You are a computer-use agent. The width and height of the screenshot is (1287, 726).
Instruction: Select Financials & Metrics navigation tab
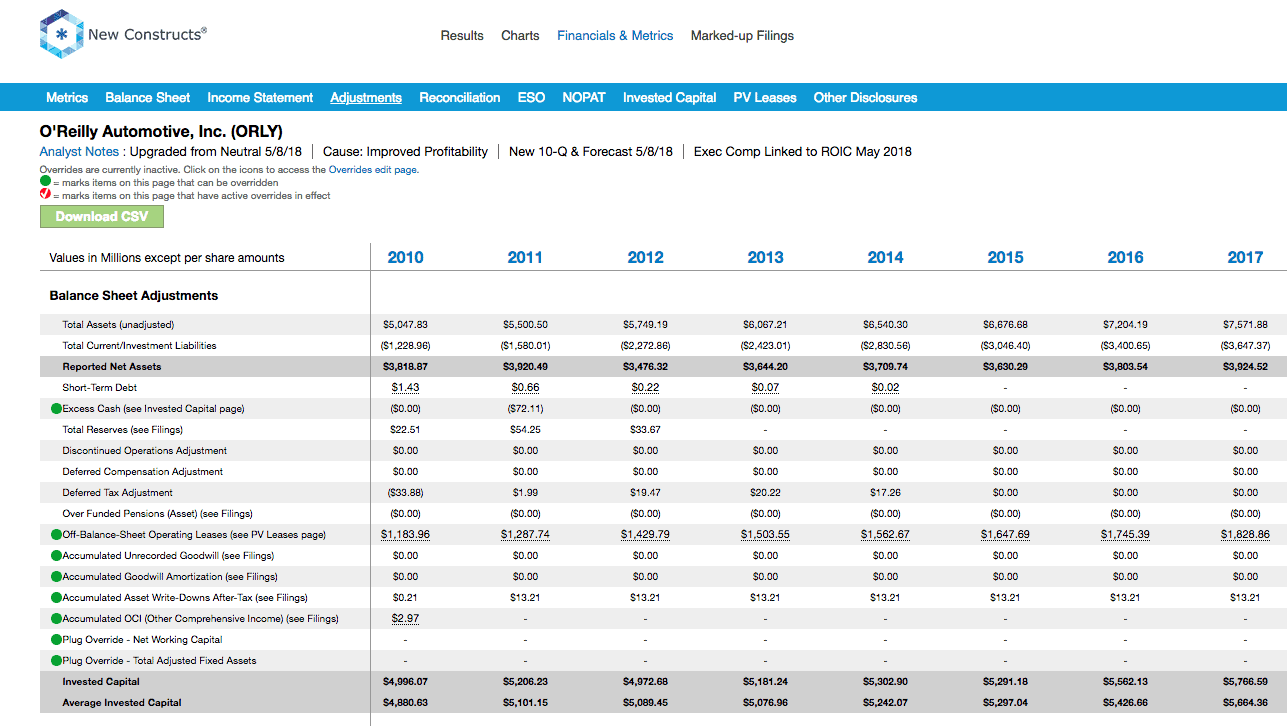point(615,35)
